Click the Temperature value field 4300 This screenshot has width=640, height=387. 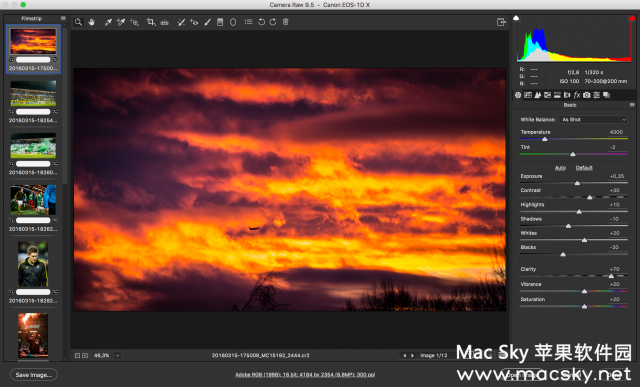(x=616, y=132)
